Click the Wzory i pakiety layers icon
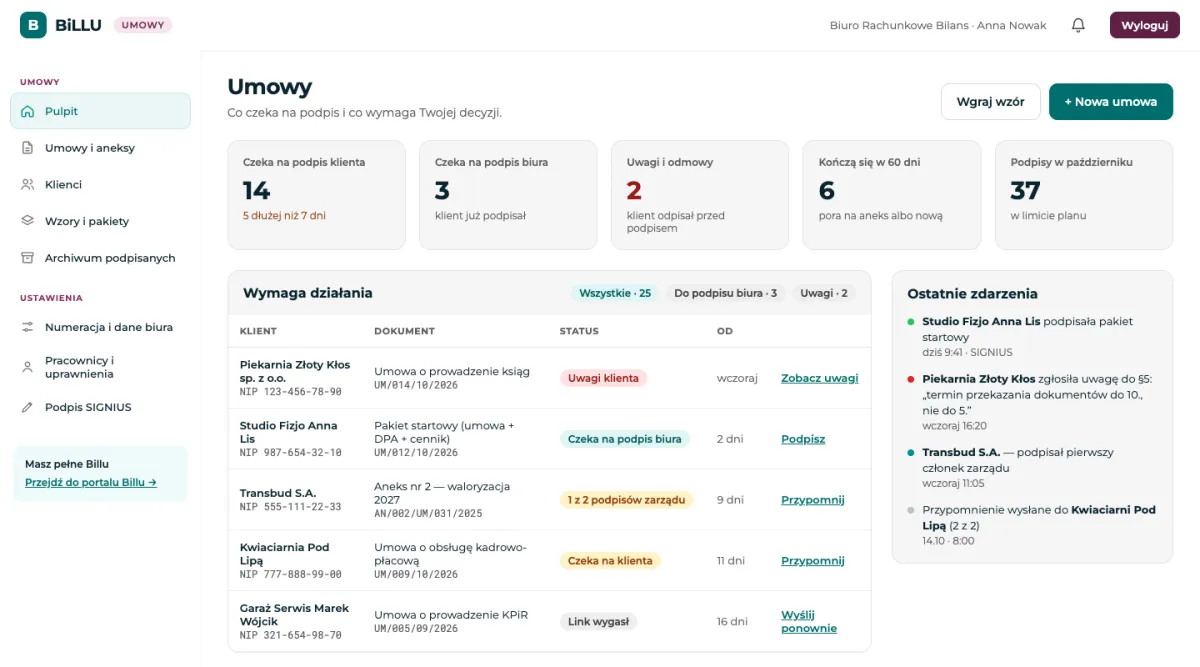Screen dimensions: 1200x667 point(27,221)
